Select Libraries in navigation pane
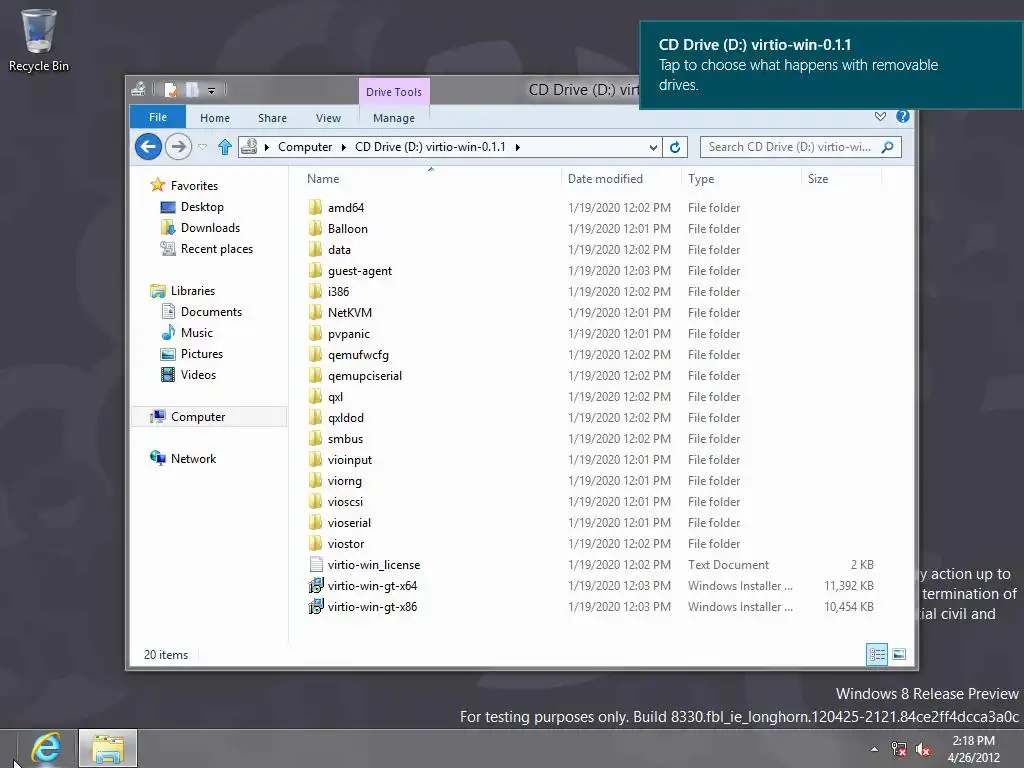The height and width of the screenshot is (768, 1024). pyautogui.click(x=193, y=291)
